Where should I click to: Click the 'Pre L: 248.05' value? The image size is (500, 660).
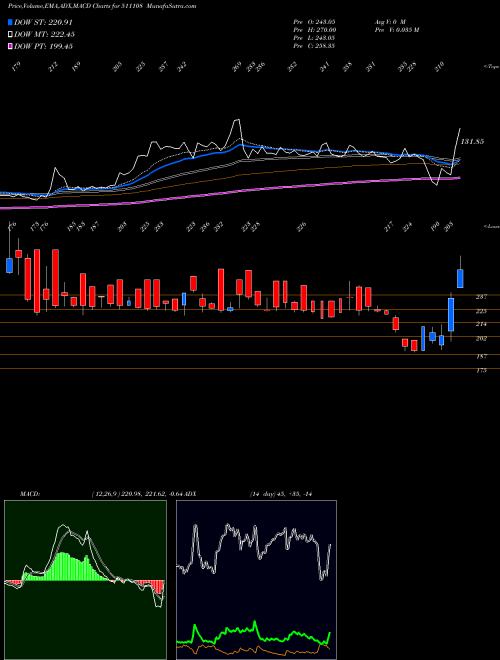pos(314,38)
